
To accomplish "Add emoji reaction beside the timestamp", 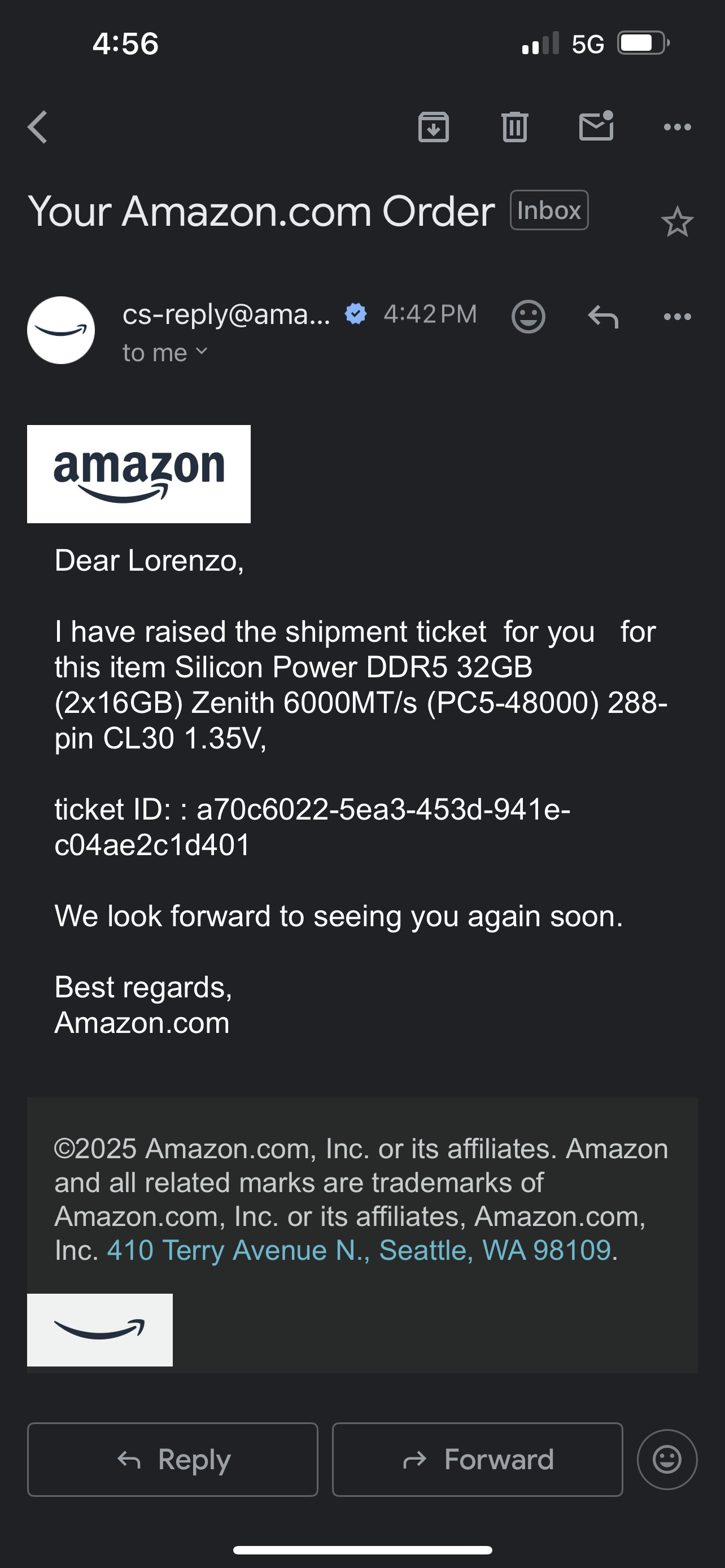I will pos(528,317).
